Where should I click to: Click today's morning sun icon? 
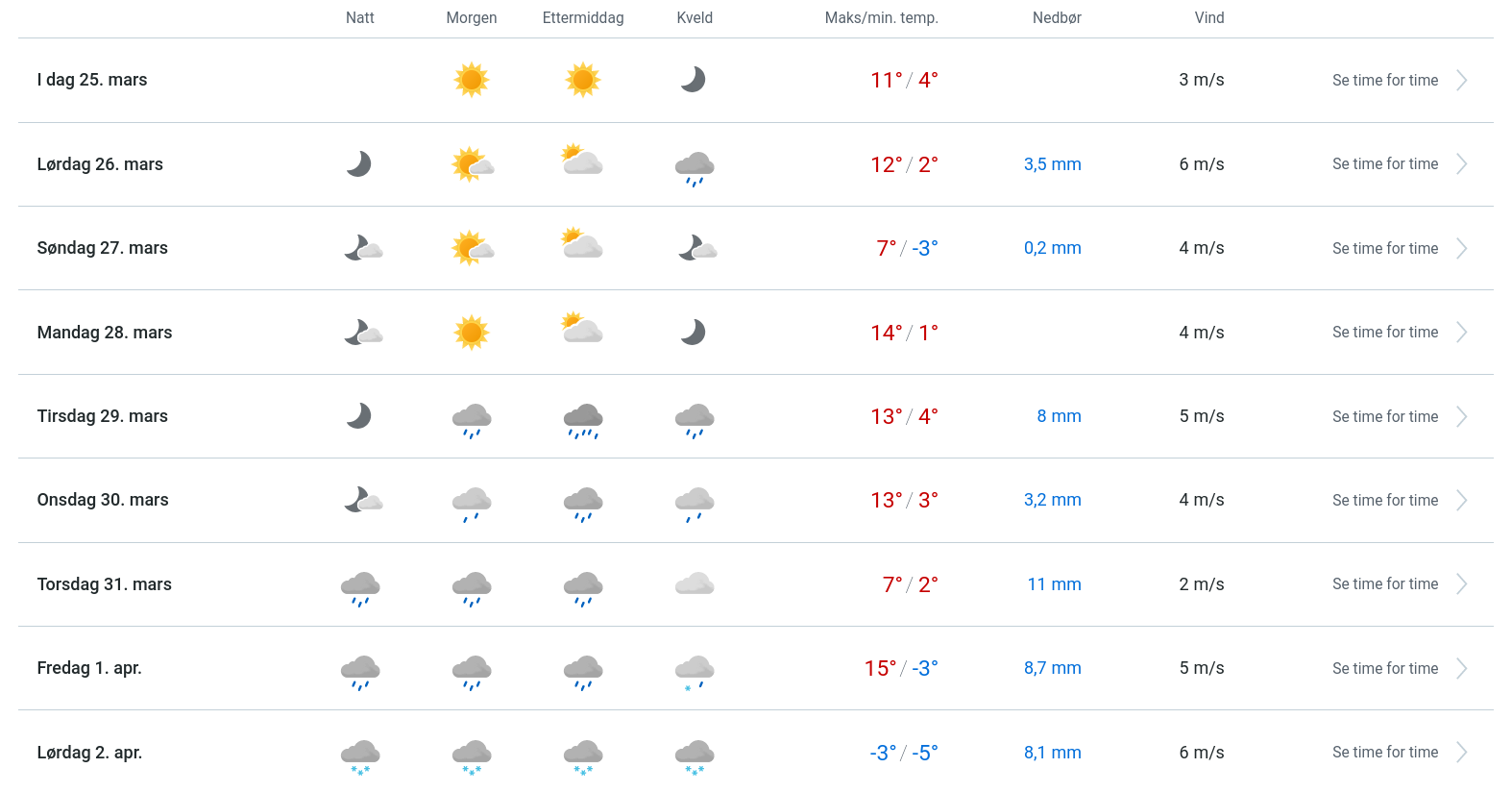coord(471,80)
